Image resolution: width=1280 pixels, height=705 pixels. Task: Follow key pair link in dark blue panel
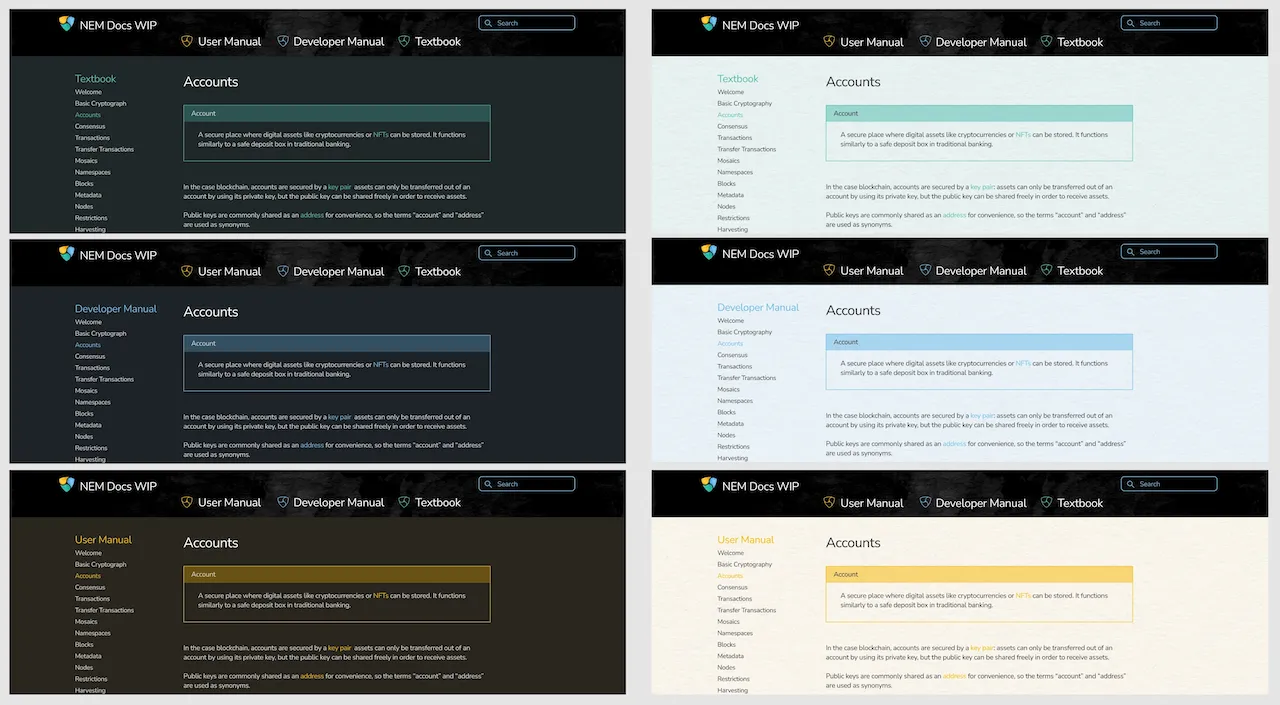[x=339, y=417]
